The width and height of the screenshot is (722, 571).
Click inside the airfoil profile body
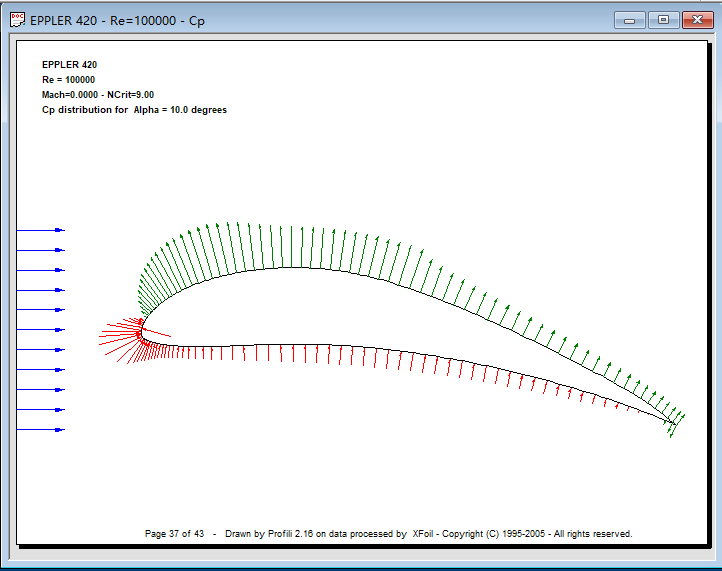300,310
